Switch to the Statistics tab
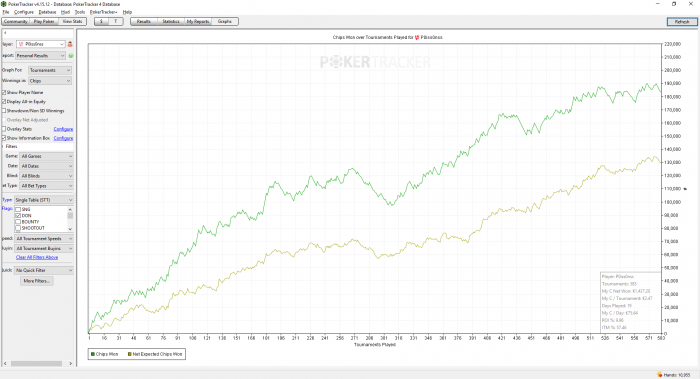 click(171, 21)
